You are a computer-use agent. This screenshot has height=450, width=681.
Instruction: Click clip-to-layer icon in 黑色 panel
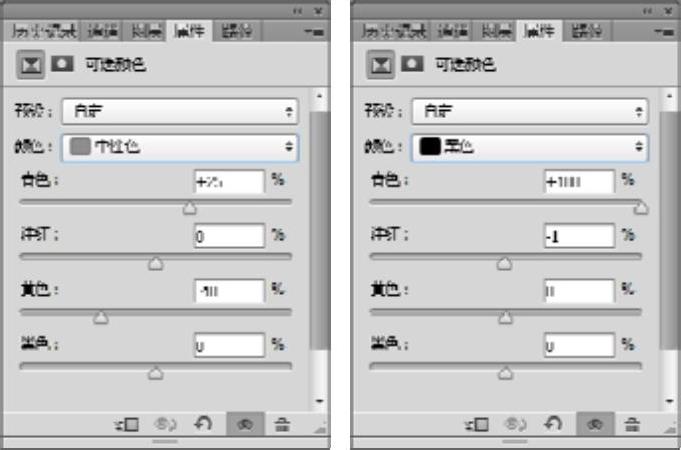tap(476, 424)
